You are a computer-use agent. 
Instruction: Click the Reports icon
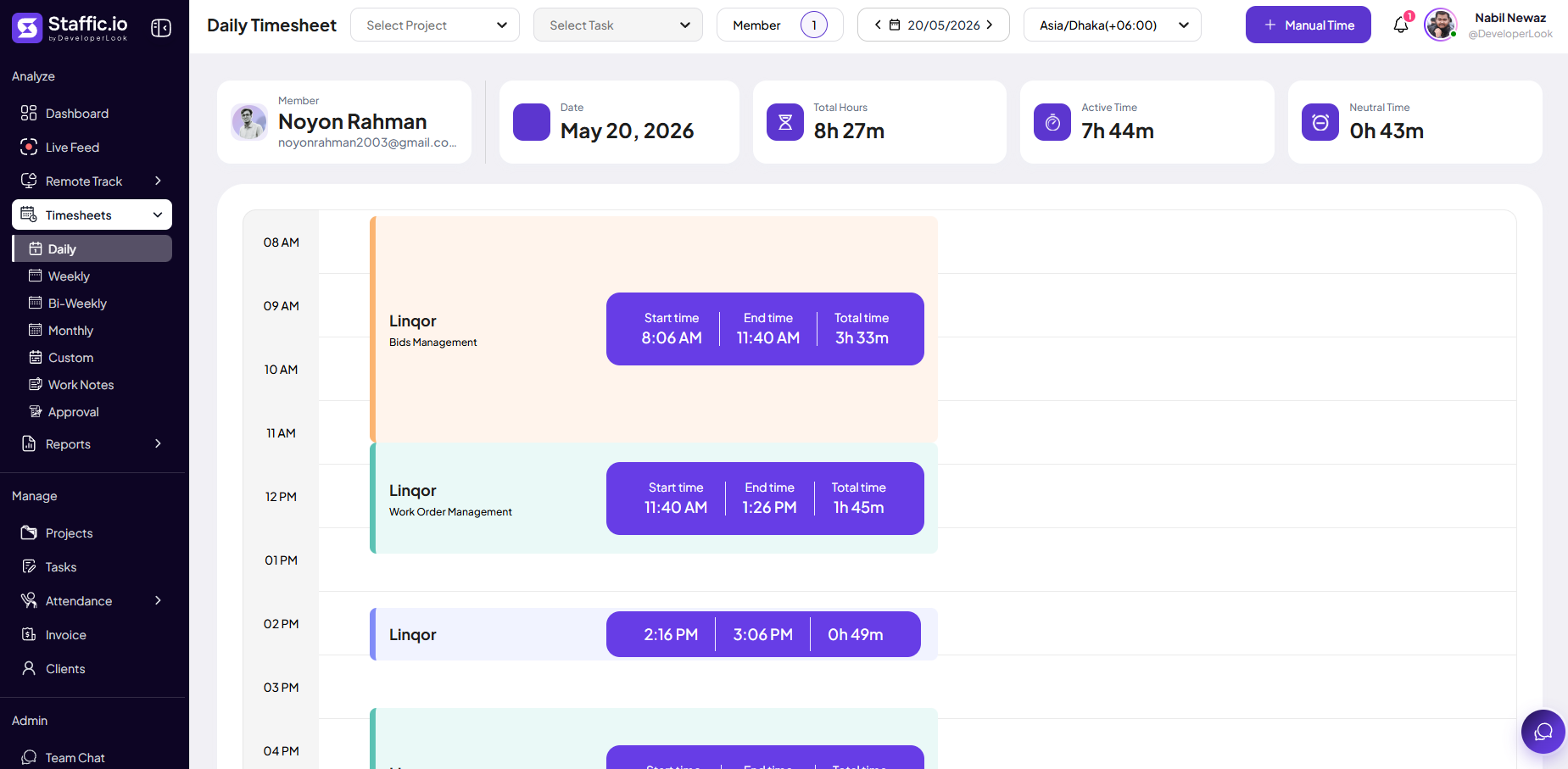[29, 443]
